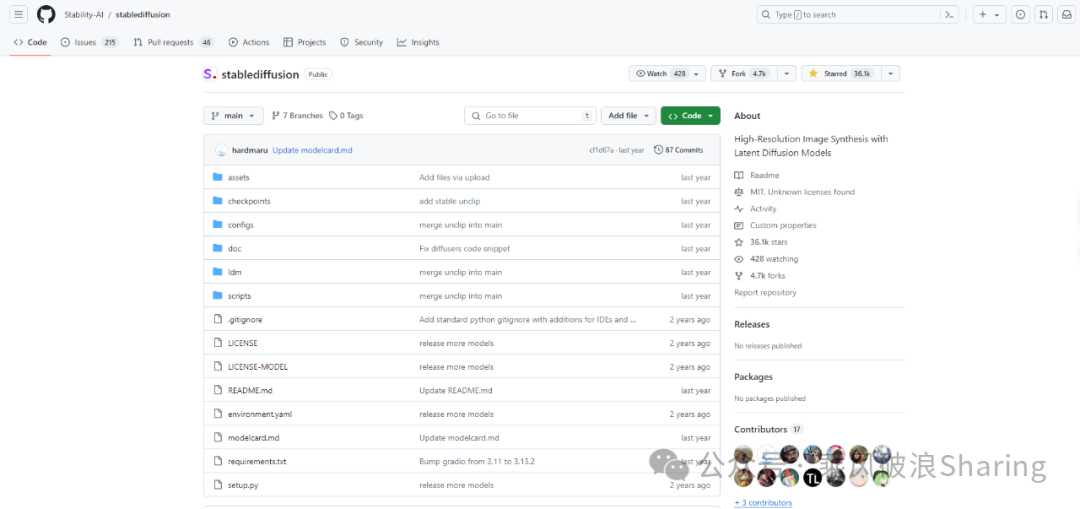Click the Stability-AI organization avatar logo

tap(210, 74)
